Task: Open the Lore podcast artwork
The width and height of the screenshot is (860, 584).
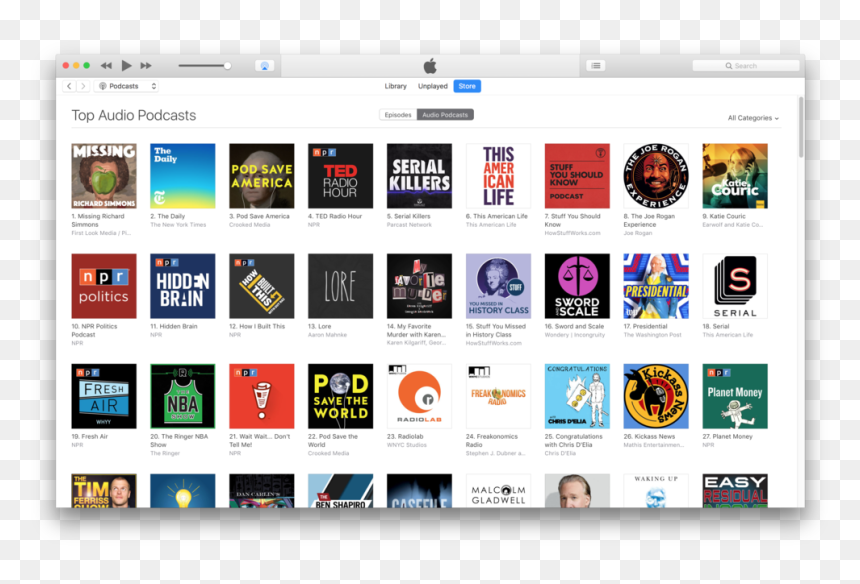Action: tap(341, 286)
